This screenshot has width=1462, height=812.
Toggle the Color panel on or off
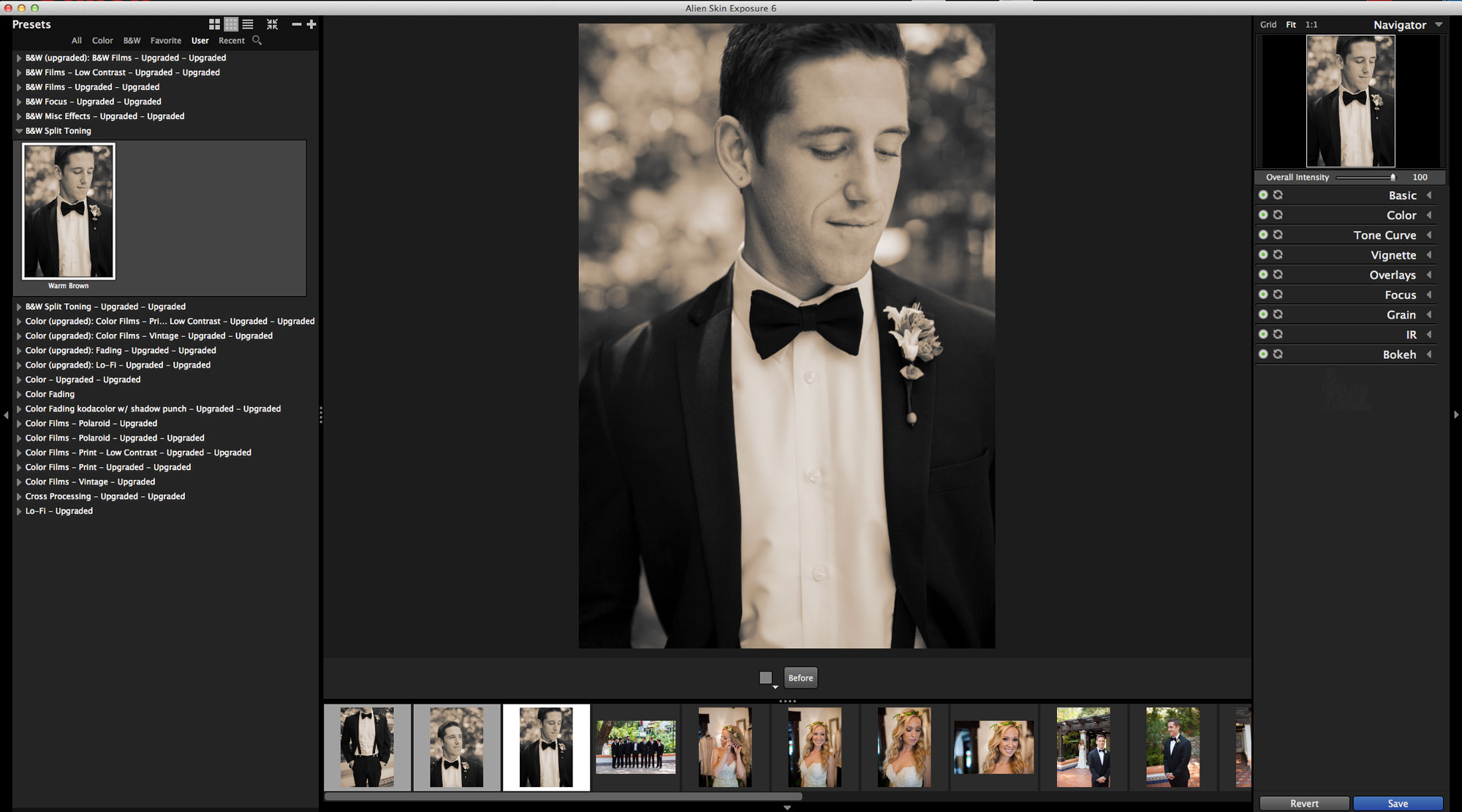click(1263, 215)
